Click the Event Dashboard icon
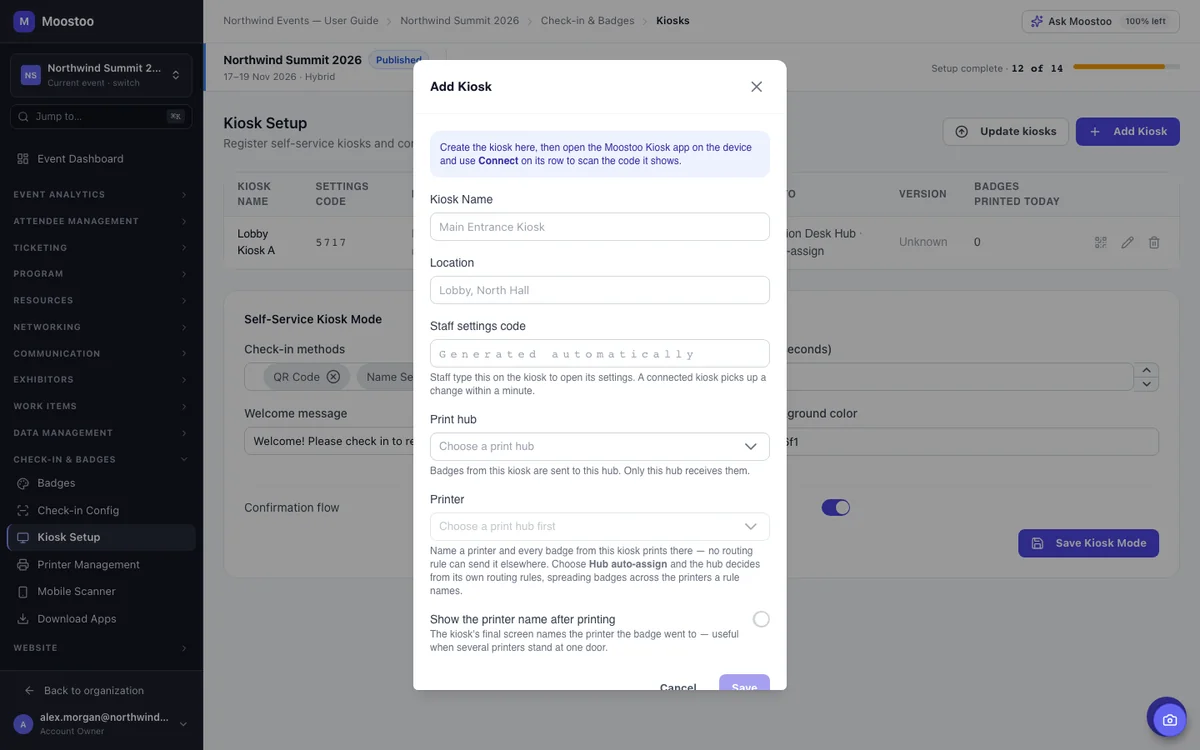 click(23, 159)
